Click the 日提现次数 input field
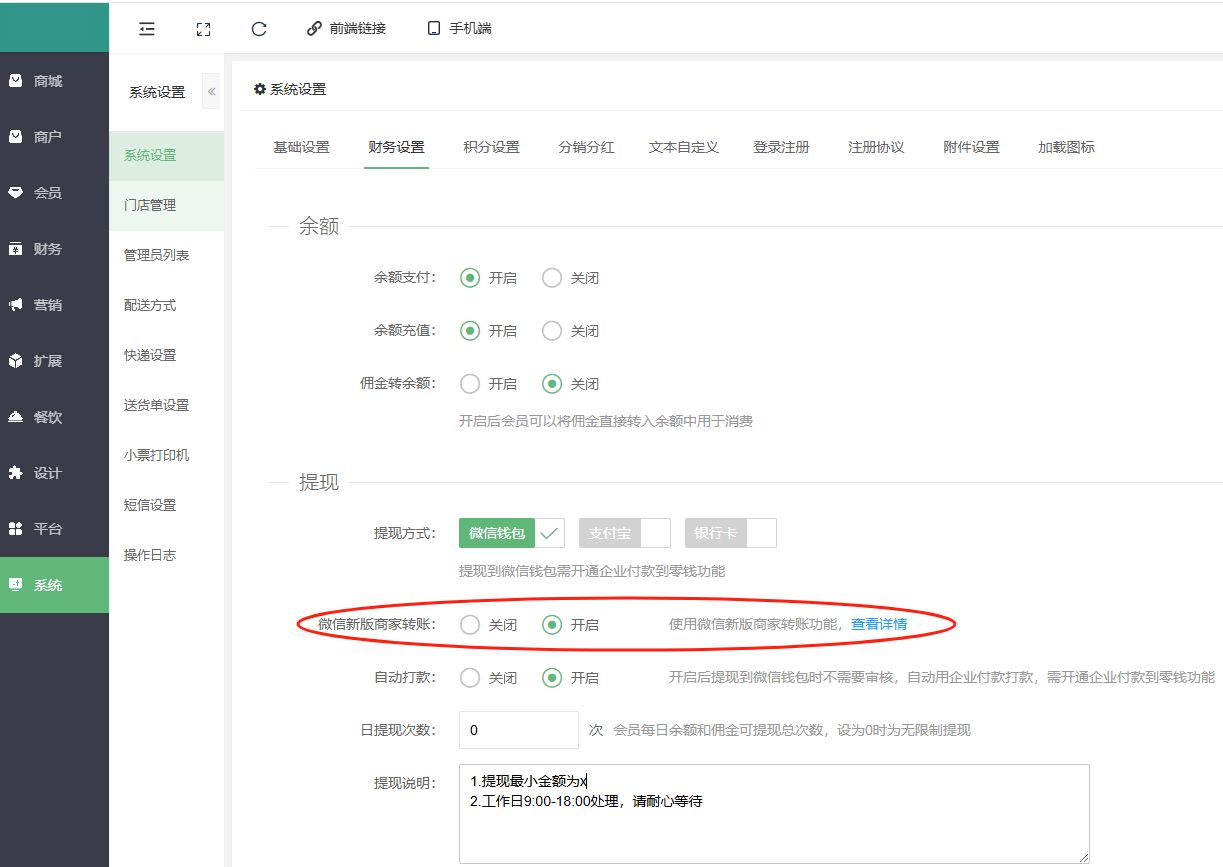The image size is (1223, 867). (x=518, y=730)
